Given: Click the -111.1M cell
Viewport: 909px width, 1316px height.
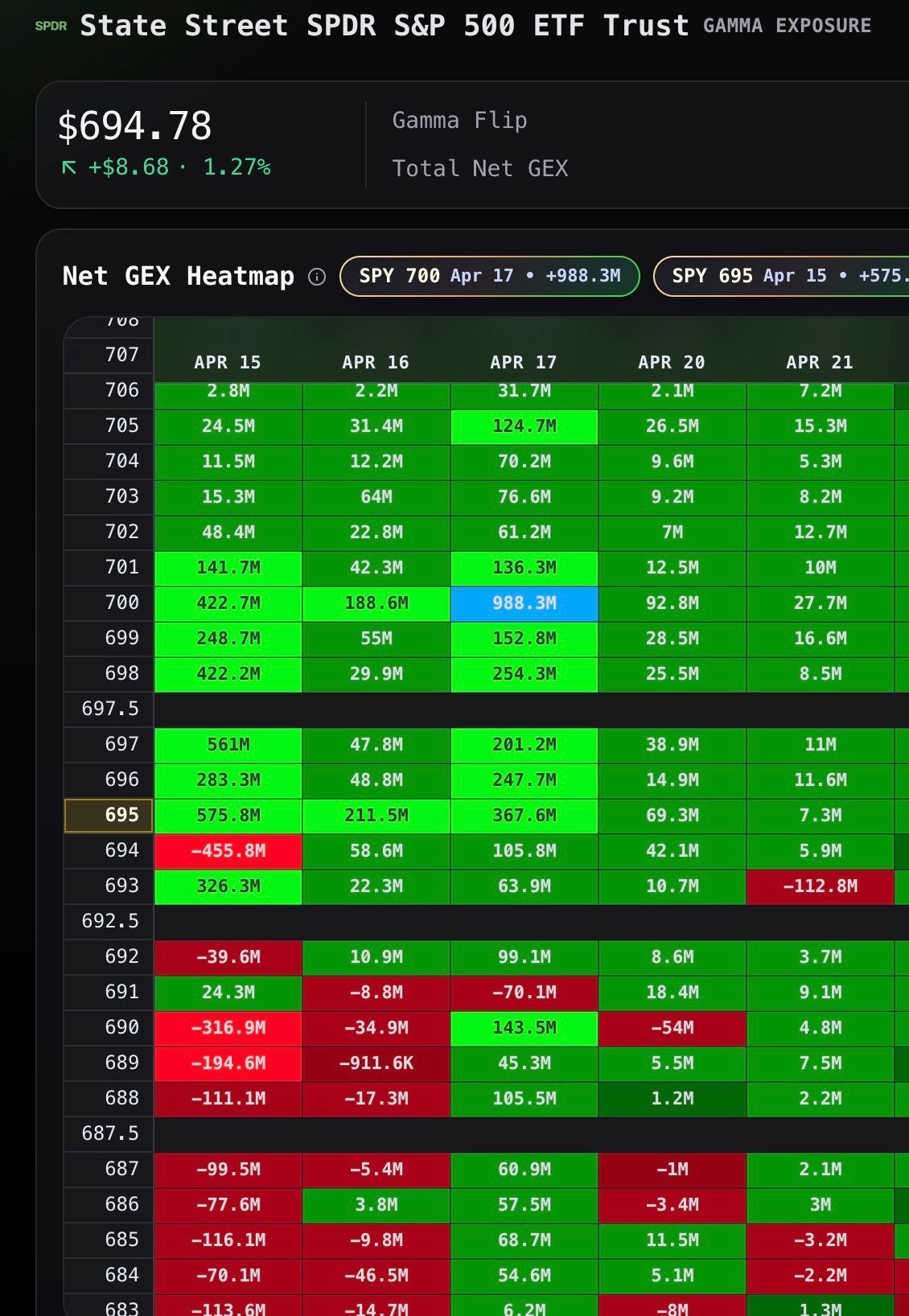Looking at the screenshot, I should (x=228, y=1099).
